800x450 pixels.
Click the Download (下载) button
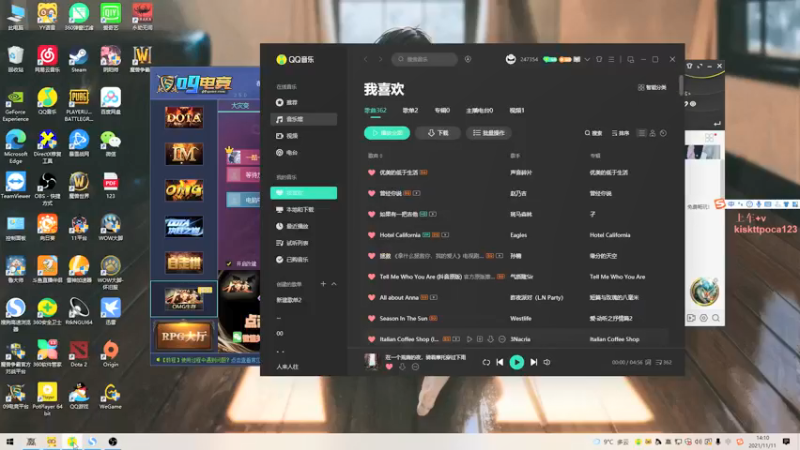(438, 133)
